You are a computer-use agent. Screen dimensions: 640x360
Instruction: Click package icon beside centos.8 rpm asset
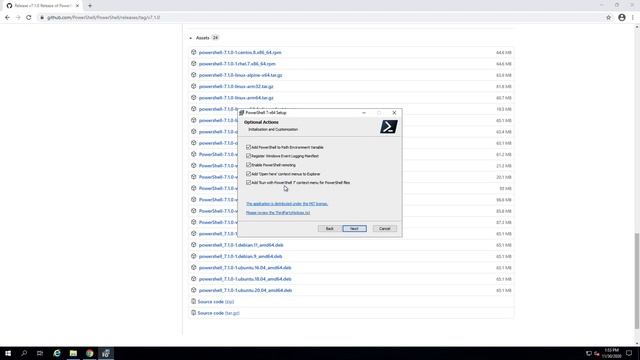pyautogui.click(x=193, y=52)
